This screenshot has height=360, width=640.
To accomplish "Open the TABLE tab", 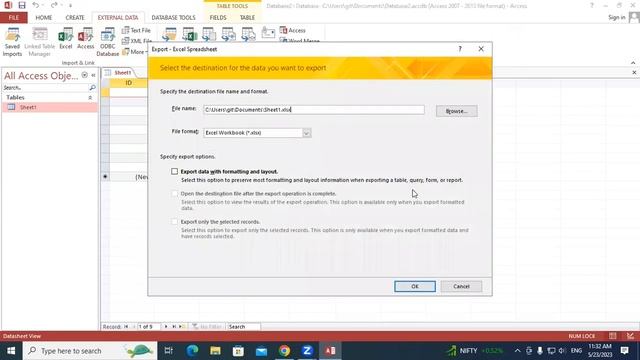I will tap(247, 18).
